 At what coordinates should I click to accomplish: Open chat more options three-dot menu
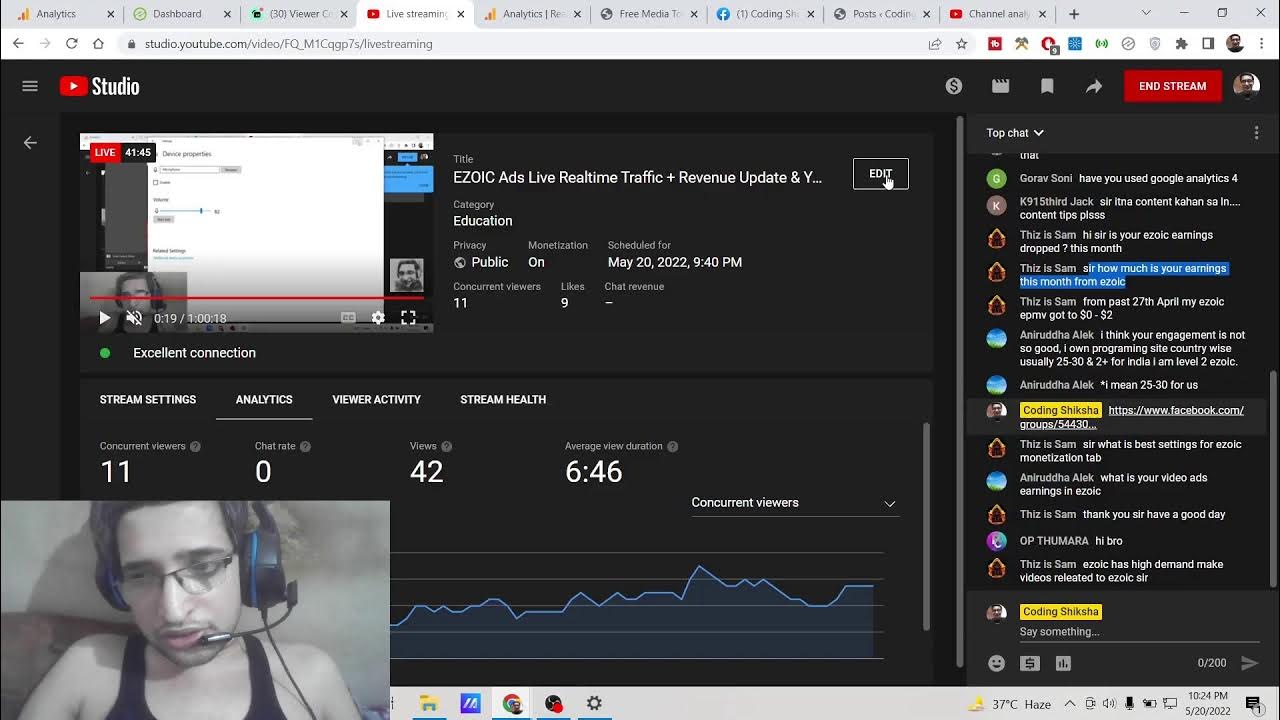pyautogui.click(x=1256, y=133)
